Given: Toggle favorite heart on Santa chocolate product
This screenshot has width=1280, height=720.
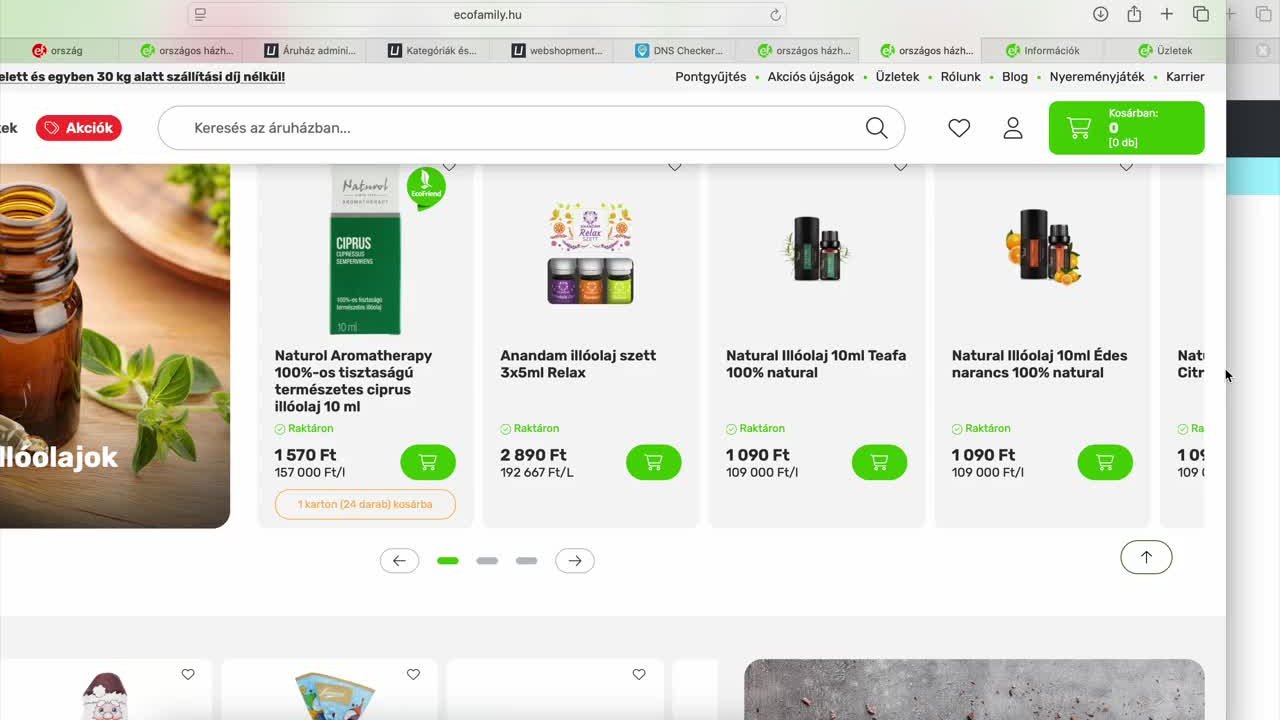Looking at the screenshot, I should coord(188,675).
